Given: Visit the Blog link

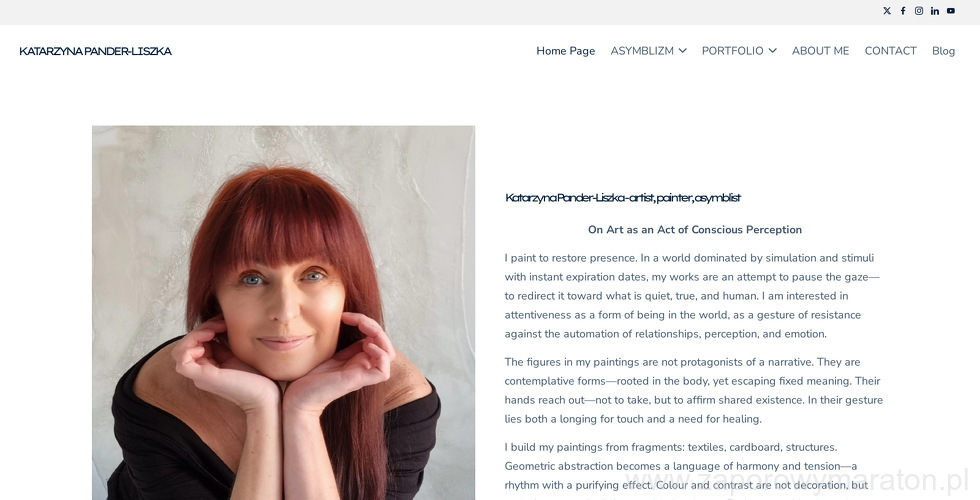Looking at the screenshot, I should pos(943,51).
